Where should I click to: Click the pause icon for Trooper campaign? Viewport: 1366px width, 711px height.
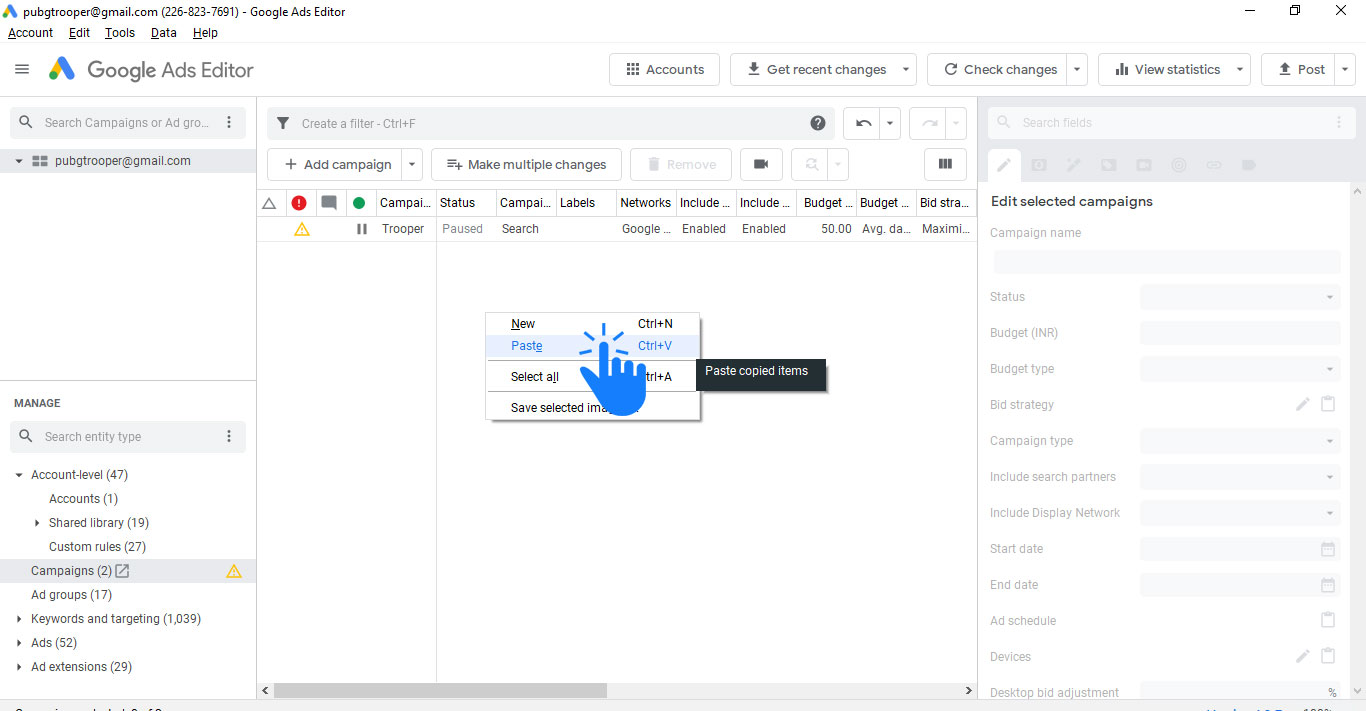362,229
